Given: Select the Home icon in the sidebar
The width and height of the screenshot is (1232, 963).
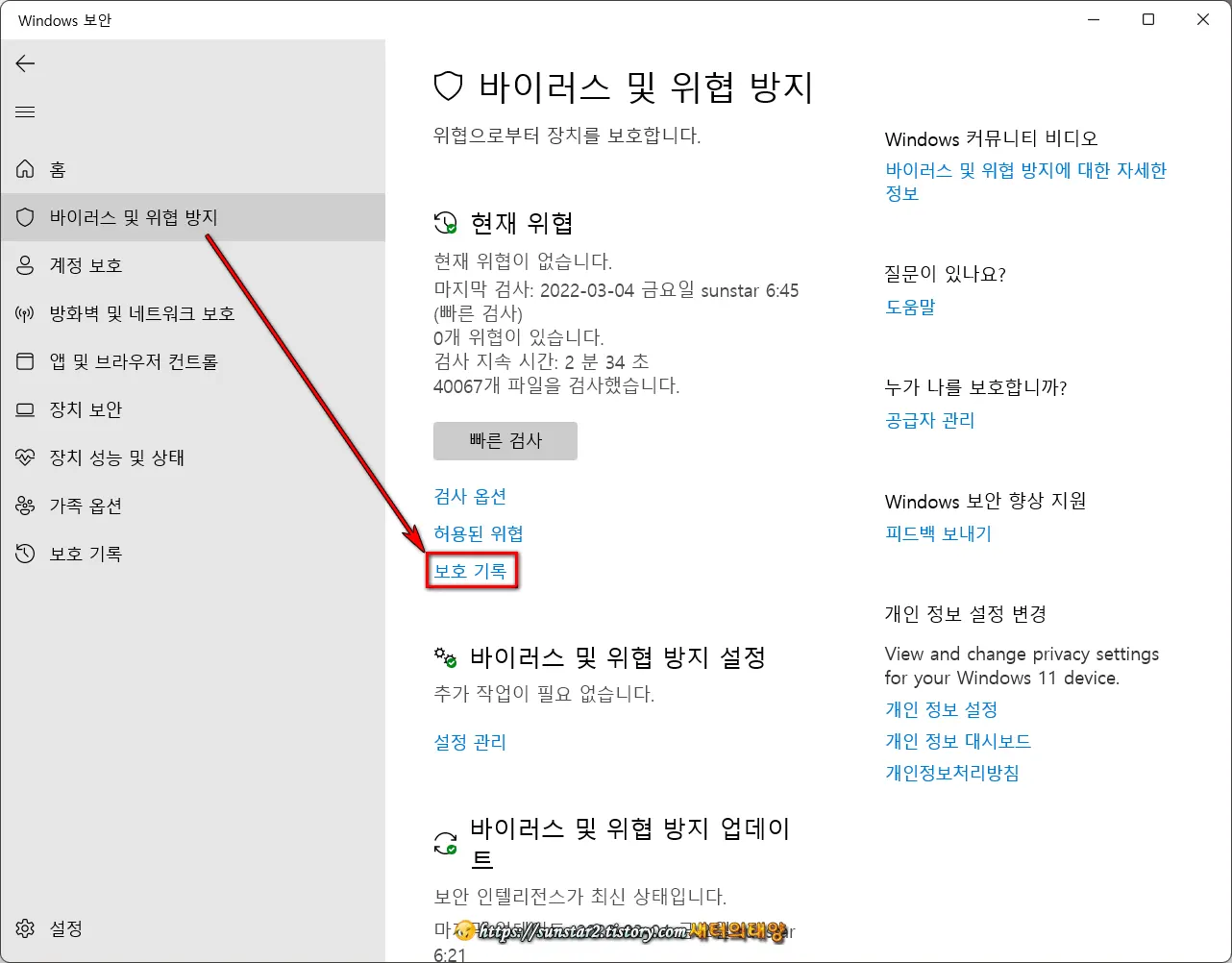Looking at the screenshot, I should [x=25, y=168].
